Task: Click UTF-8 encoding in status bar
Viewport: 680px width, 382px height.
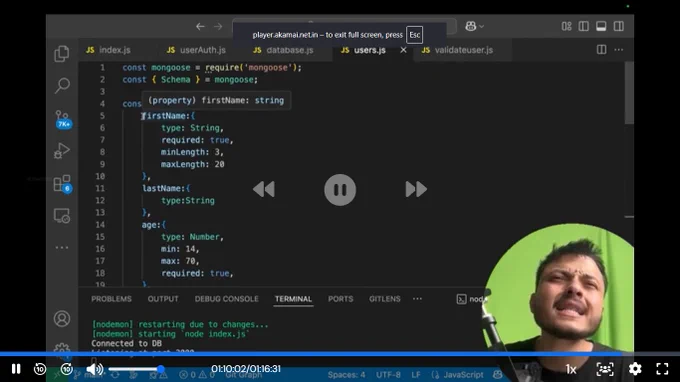Action: point(388,375)
